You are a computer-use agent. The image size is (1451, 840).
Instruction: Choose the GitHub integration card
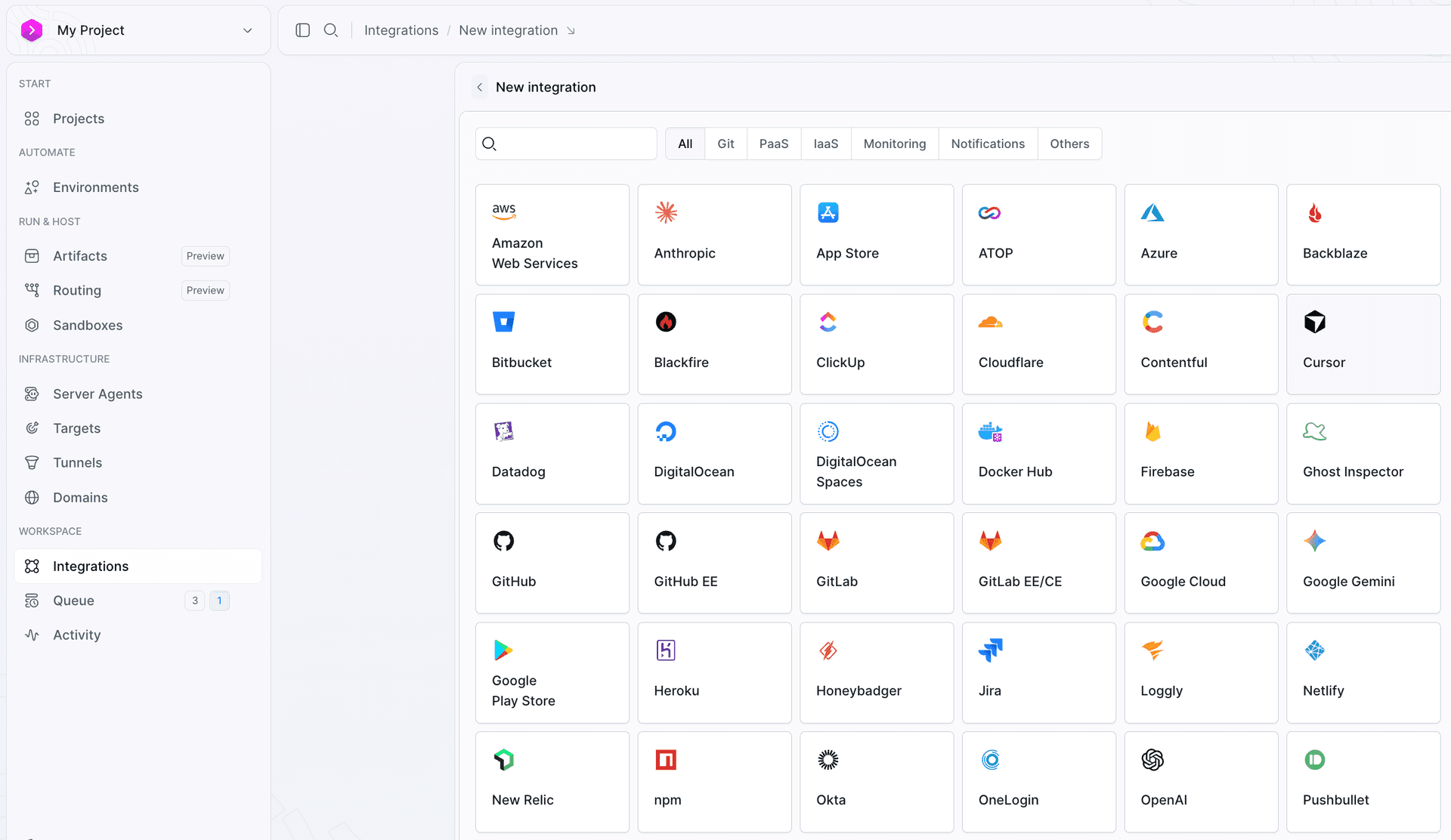tap(552, 564)
